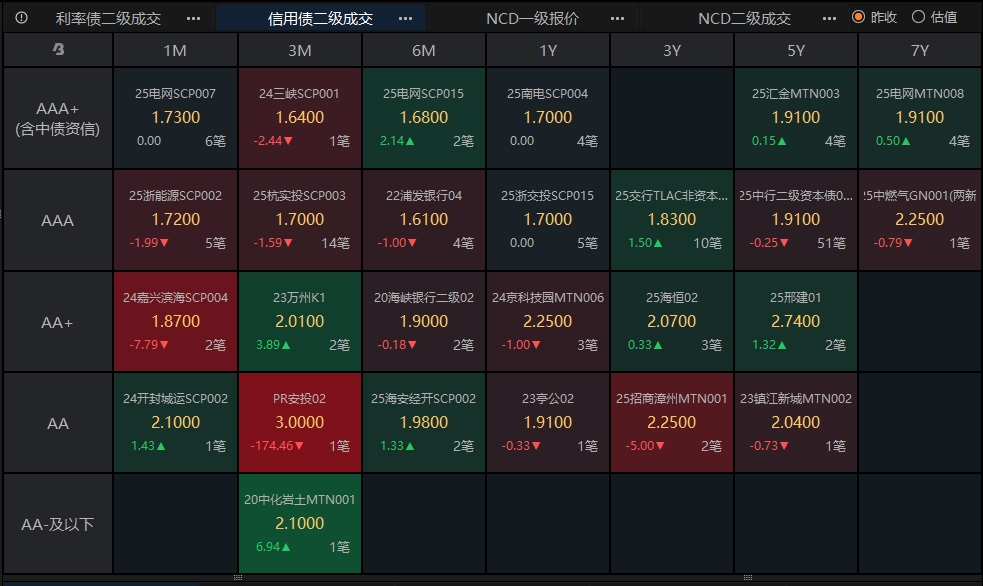Viewport: 983px width, 586px height.
Task: Open the more options menu for 信用债二级成交
Action: [406, 18]
